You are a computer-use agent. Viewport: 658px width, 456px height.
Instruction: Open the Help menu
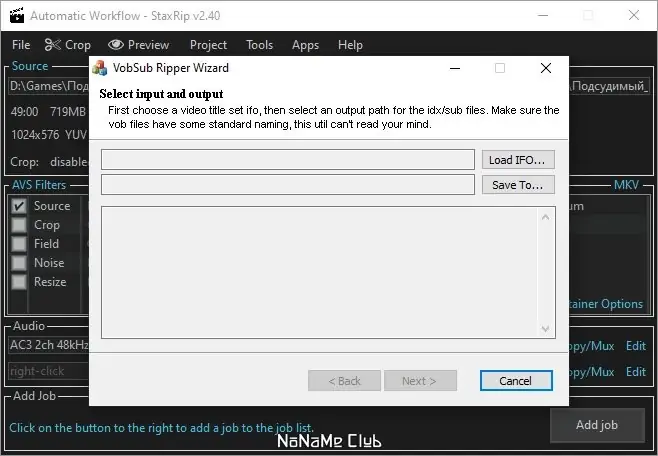[350, 45]
